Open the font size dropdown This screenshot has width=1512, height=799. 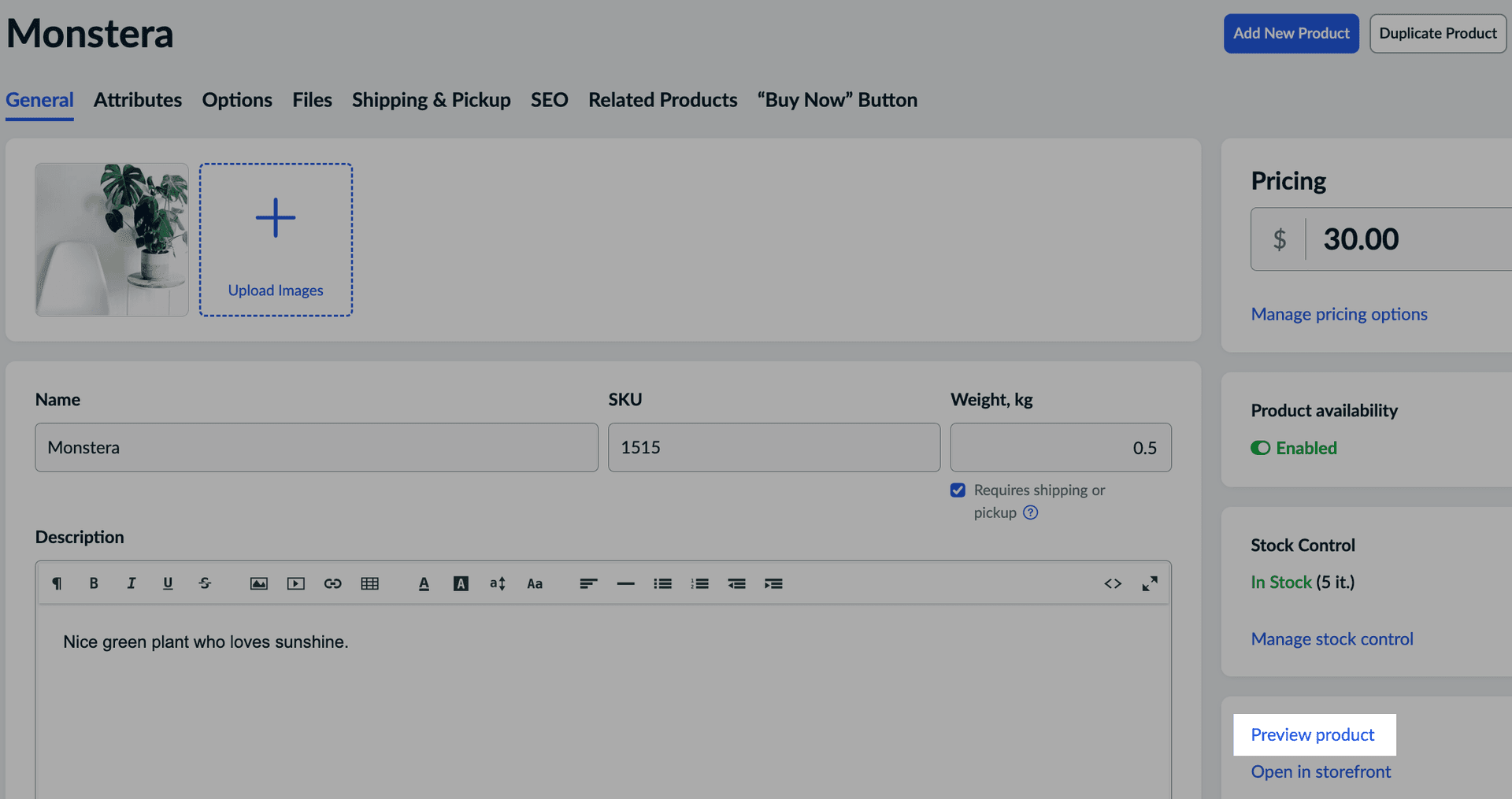(x=497, y=583)
